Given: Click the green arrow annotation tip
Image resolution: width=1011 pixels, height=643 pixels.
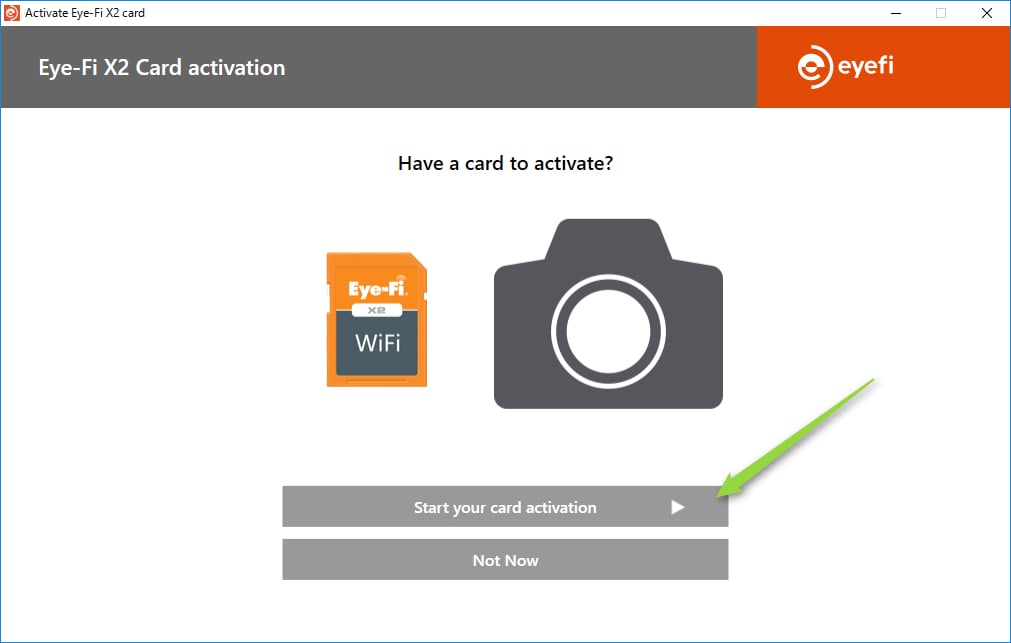Looking at the screenshot, I should (x=718, y=495).
